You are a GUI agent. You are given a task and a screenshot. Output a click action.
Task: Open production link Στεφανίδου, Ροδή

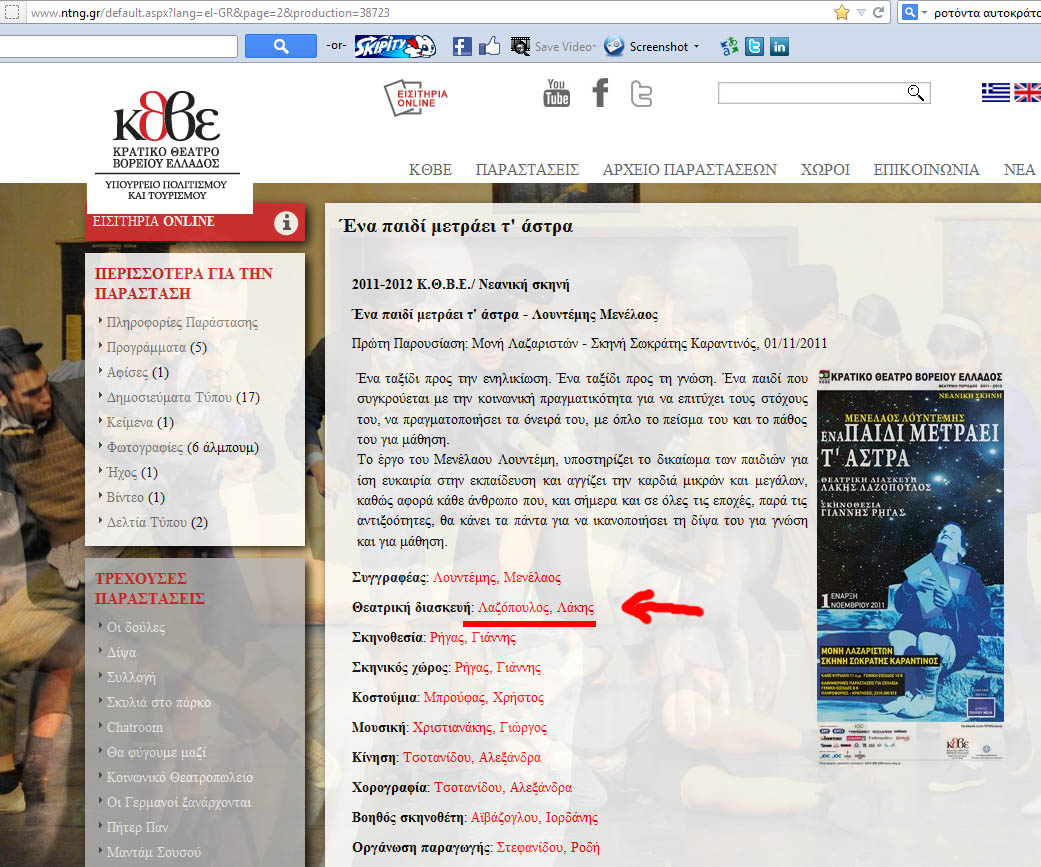tap(548, 848)
